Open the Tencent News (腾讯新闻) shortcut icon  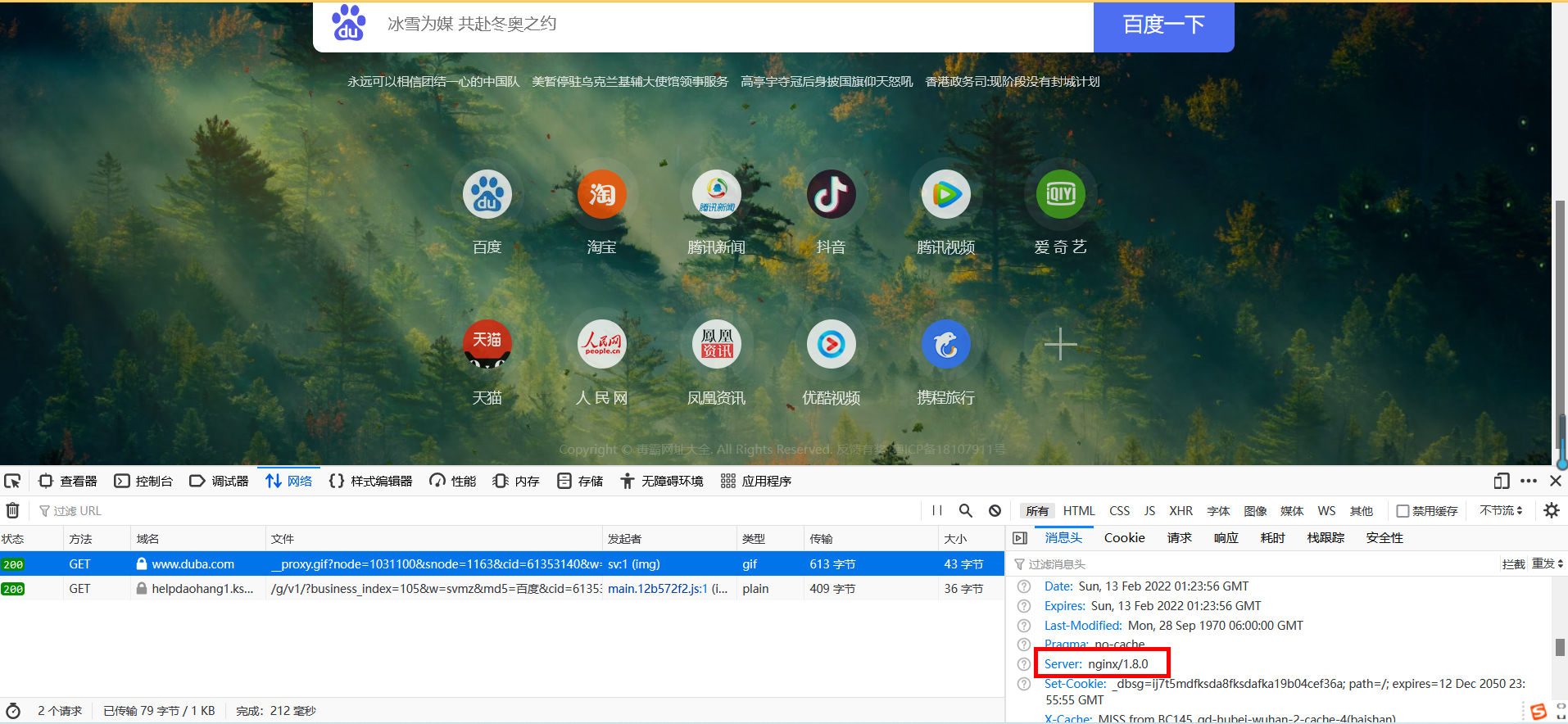(717, 195)
